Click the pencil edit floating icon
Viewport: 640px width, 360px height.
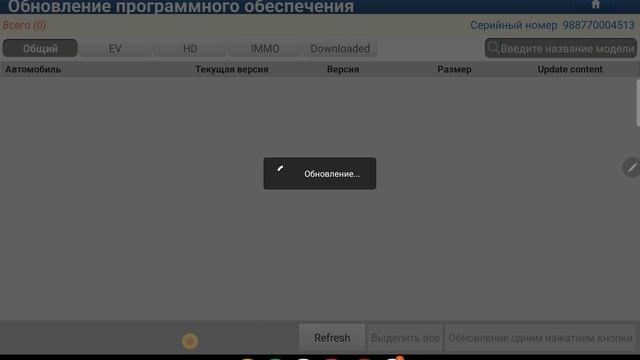click(x=631, y=167)
